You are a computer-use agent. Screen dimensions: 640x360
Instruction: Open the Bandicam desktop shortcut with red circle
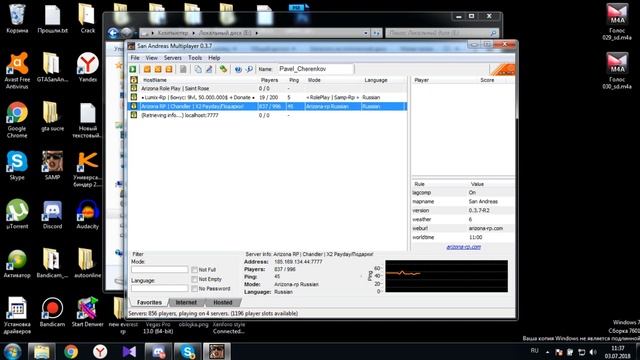coord(52,312)
